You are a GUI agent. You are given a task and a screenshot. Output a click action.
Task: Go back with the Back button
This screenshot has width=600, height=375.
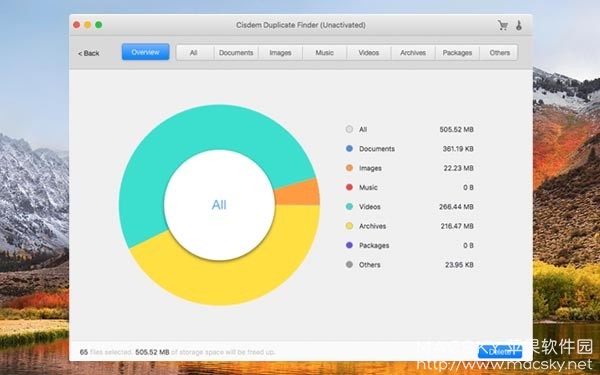(89, 53)
